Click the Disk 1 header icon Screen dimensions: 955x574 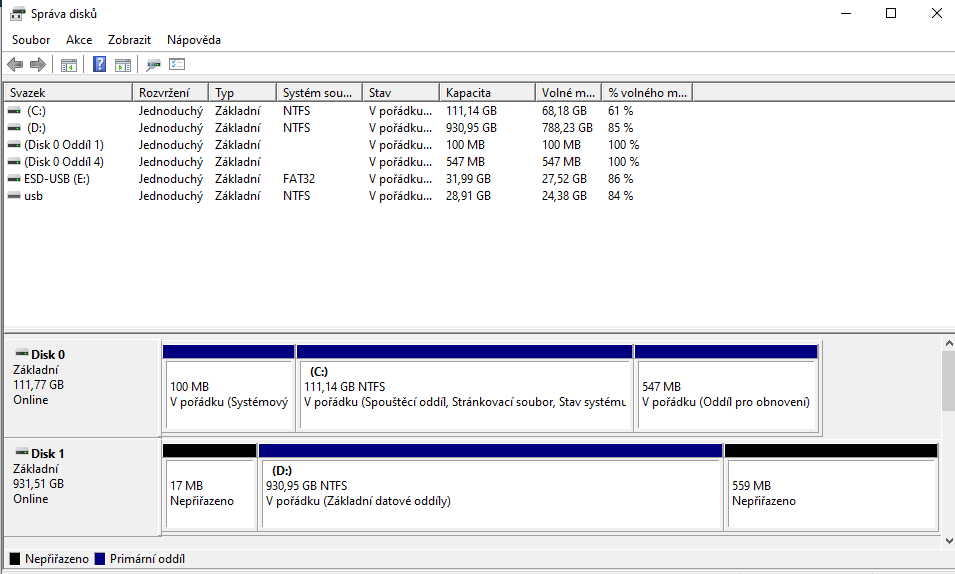click(22, 452)
